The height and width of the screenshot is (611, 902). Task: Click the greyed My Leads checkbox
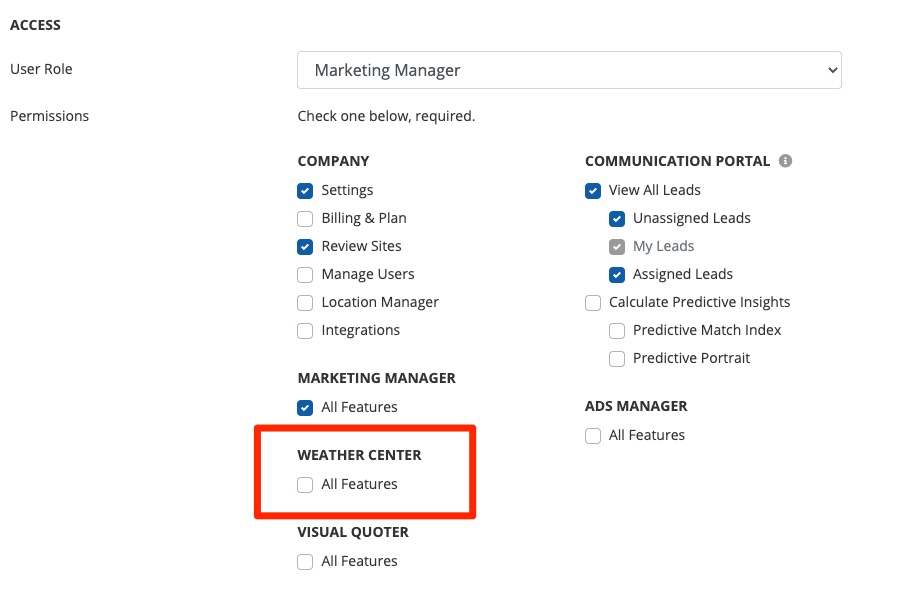(617, 246)
